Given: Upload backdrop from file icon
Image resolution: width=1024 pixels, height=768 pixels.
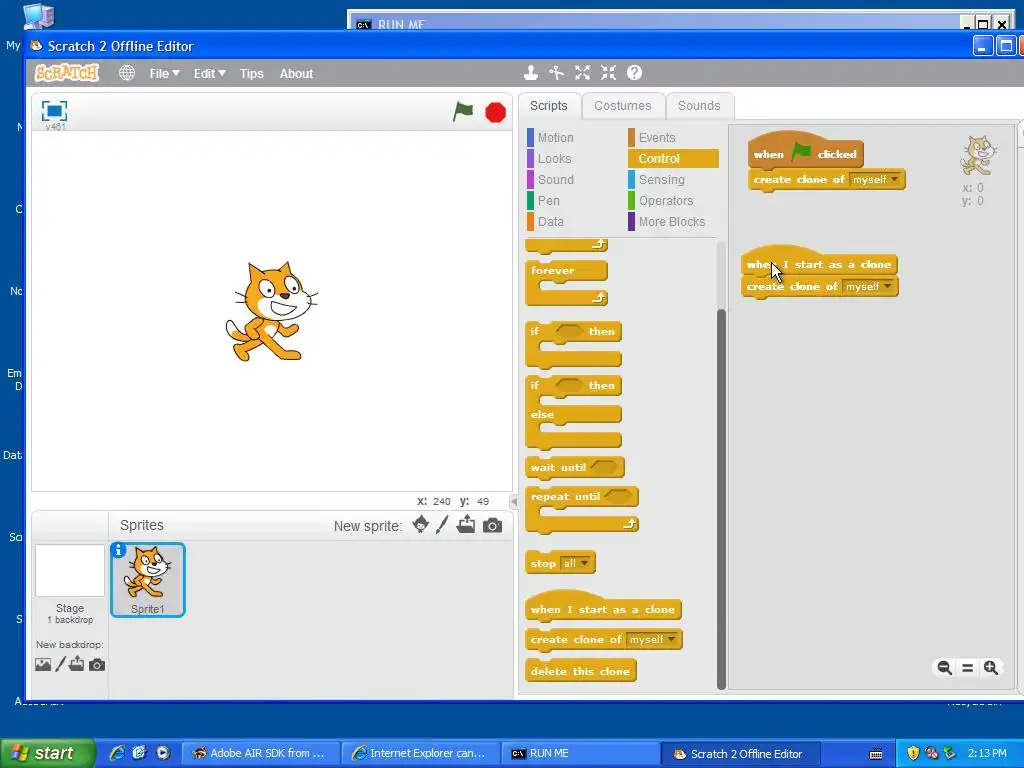Looking at the screenshot, I should [76, 664].
